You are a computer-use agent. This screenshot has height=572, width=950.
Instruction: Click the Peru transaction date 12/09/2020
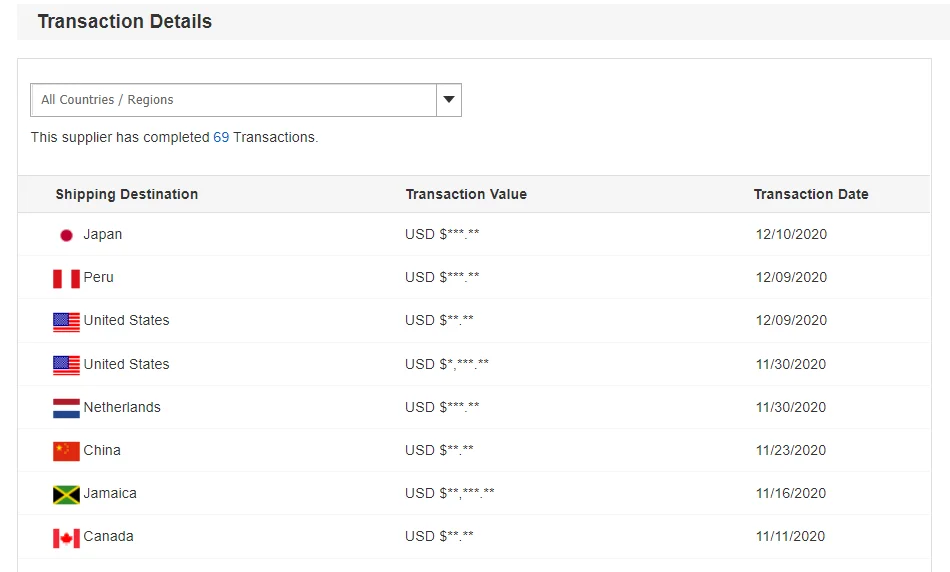[792, 277]
